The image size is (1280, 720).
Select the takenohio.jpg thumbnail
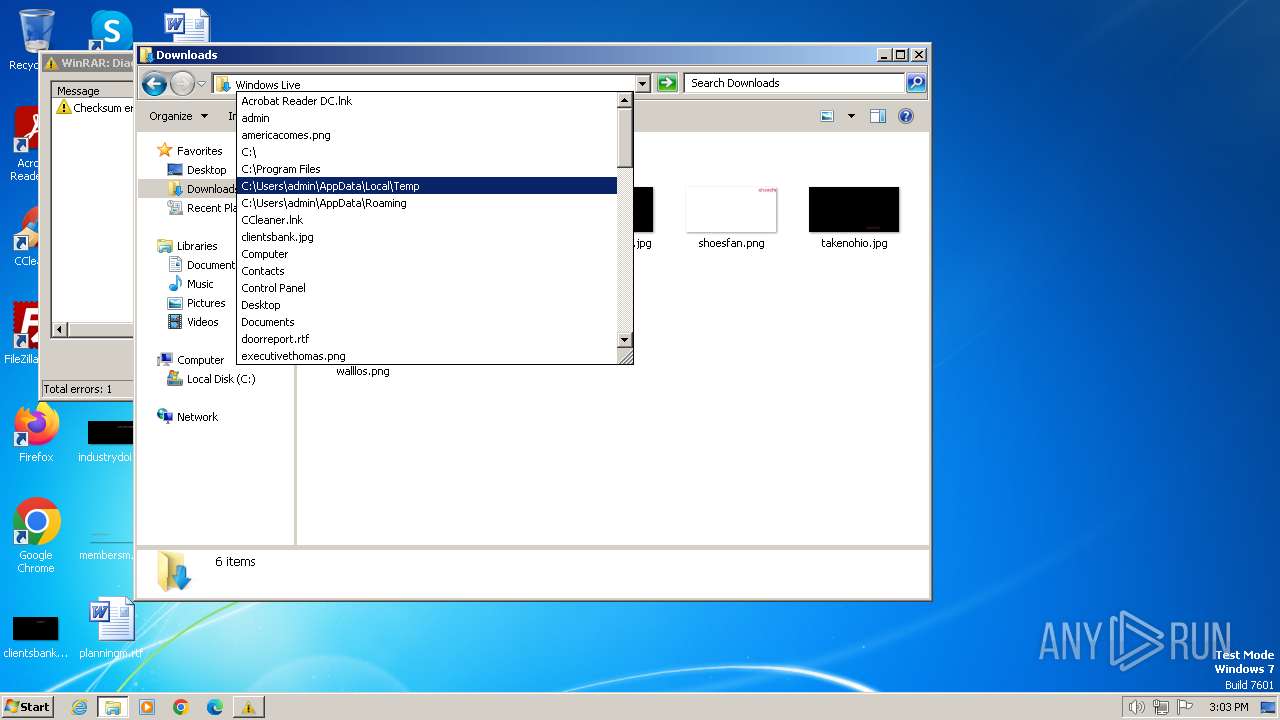tap(854, 209)
